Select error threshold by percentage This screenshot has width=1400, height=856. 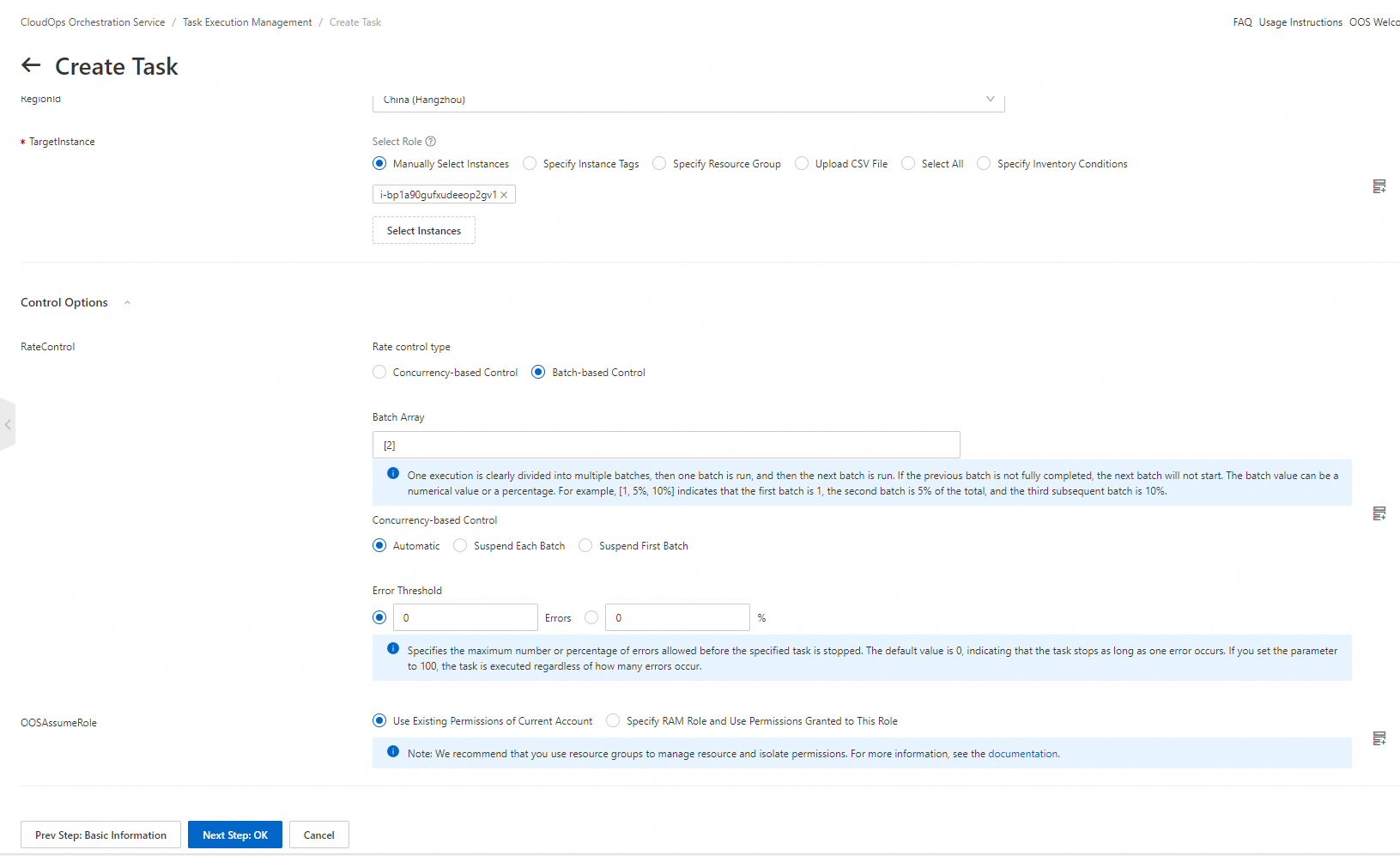click(x=591, y=617)
